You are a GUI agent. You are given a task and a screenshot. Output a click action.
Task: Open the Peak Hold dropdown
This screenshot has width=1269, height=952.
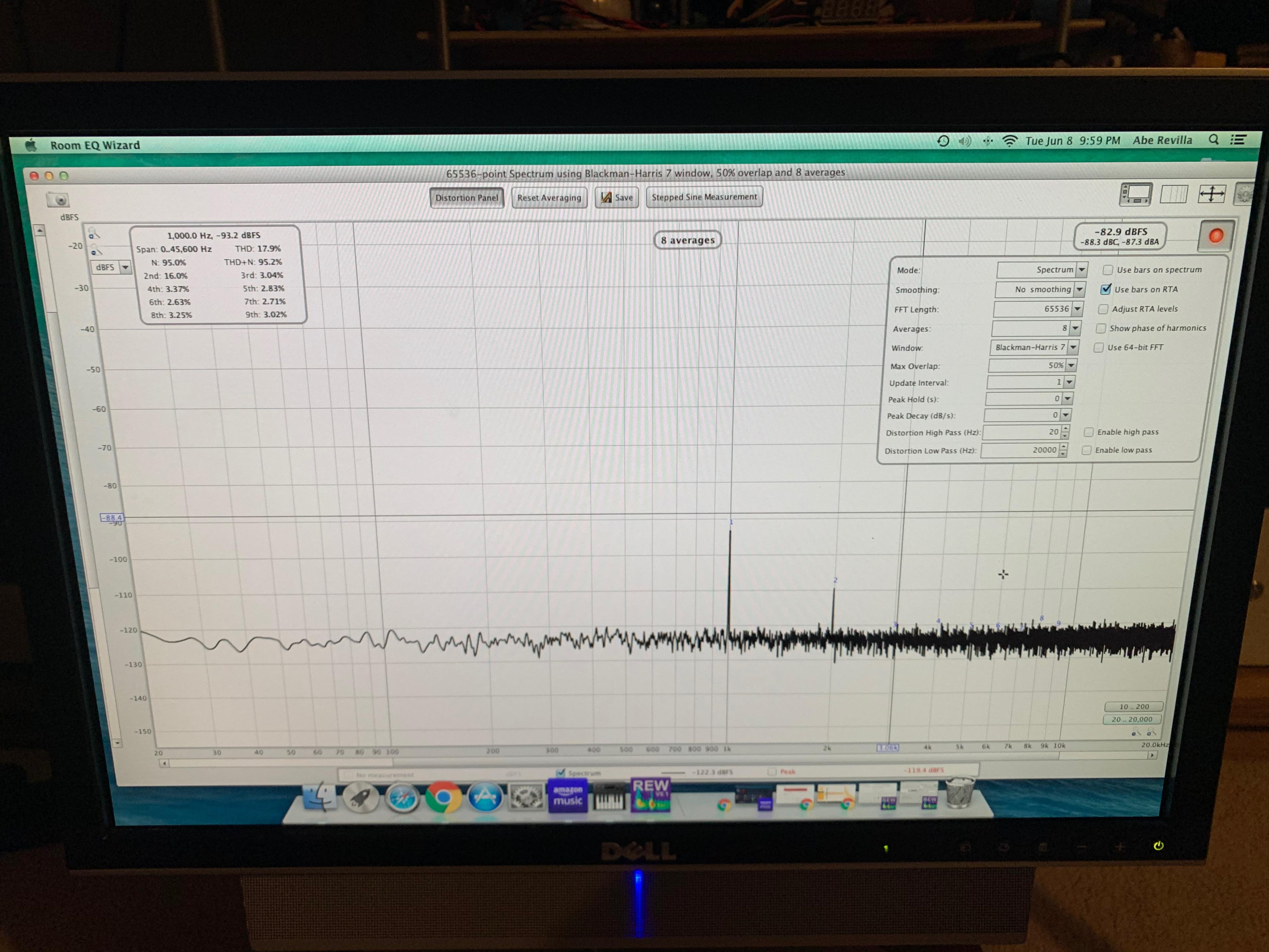[x=1029, y=399]
